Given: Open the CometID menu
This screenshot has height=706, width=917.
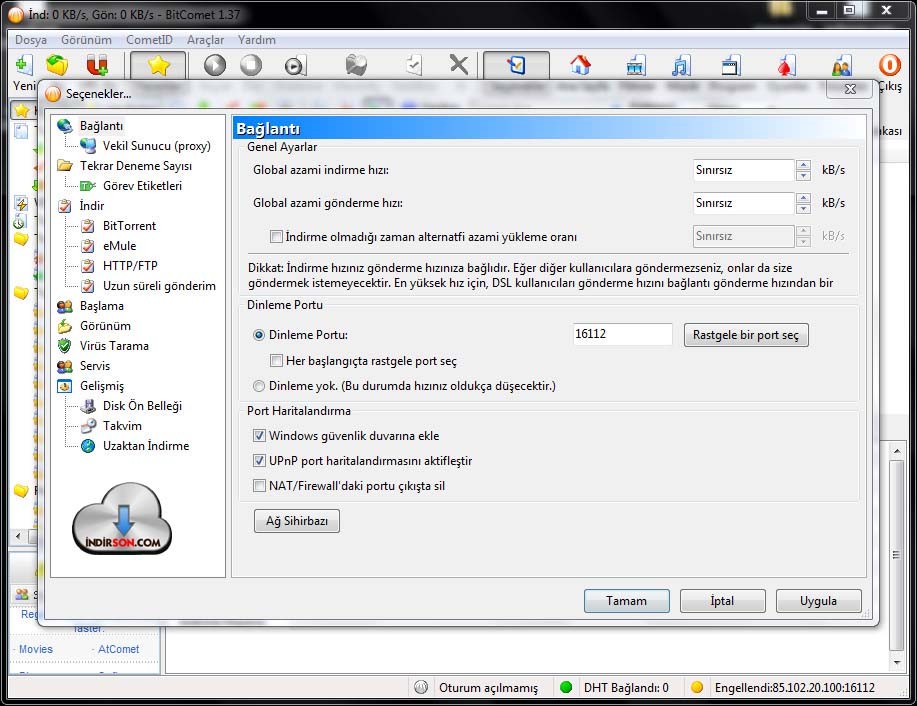Looking at the screenshot, I should tap(149, 40).
